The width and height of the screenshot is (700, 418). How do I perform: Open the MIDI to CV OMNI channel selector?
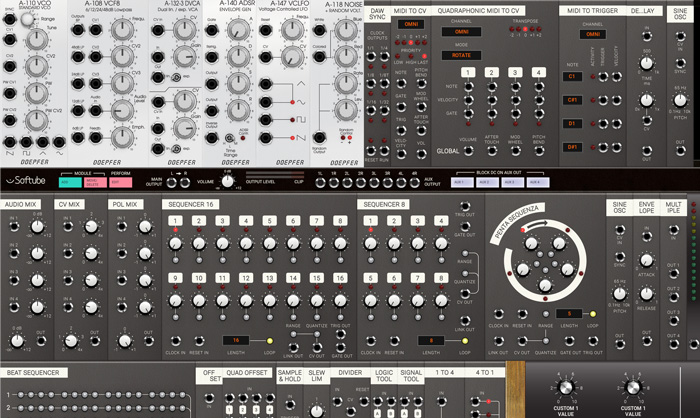pyautogui.click(x=411, y=24)
